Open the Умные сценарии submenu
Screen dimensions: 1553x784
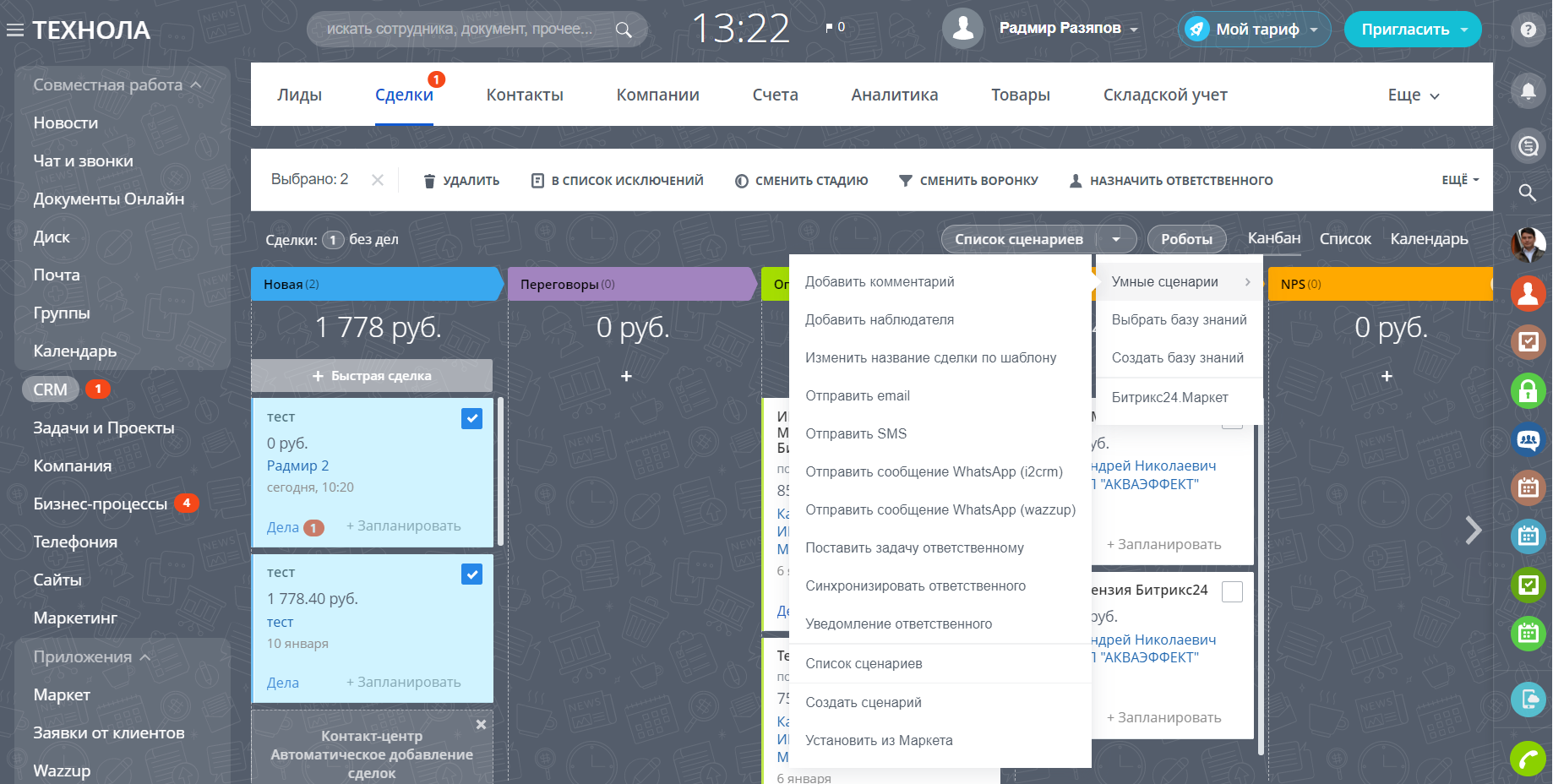click(1180, 282)
